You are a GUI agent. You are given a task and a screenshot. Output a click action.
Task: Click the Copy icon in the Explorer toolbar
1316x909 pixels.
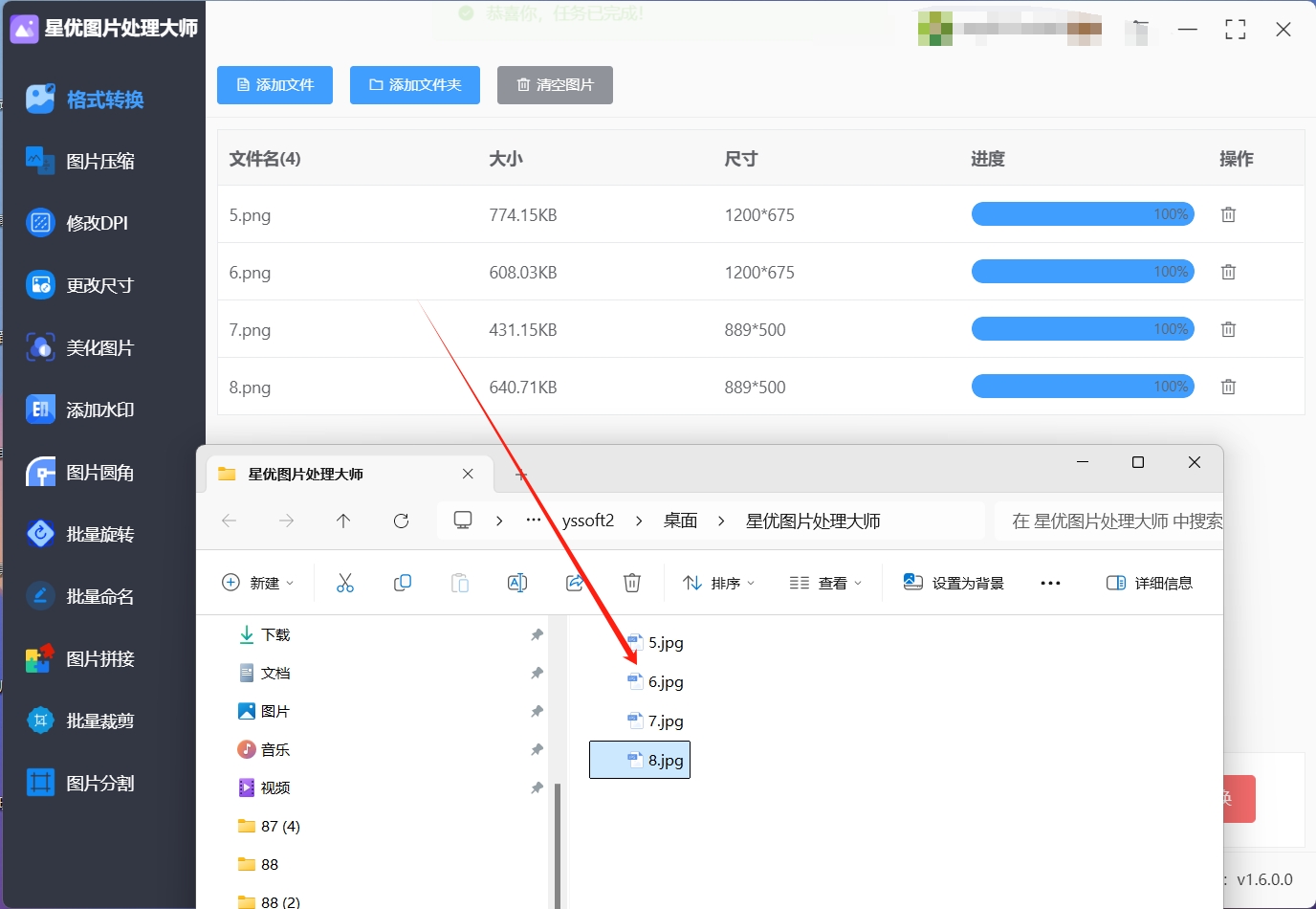coord(403,583)
